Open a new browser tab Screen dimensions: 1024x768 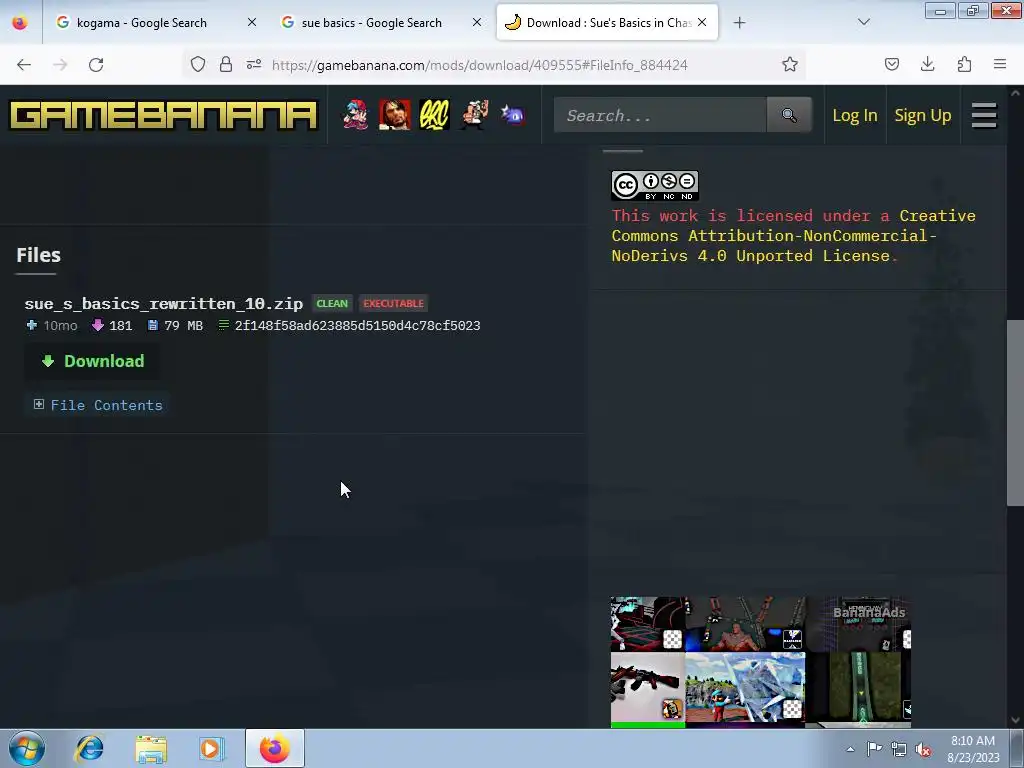739,23
